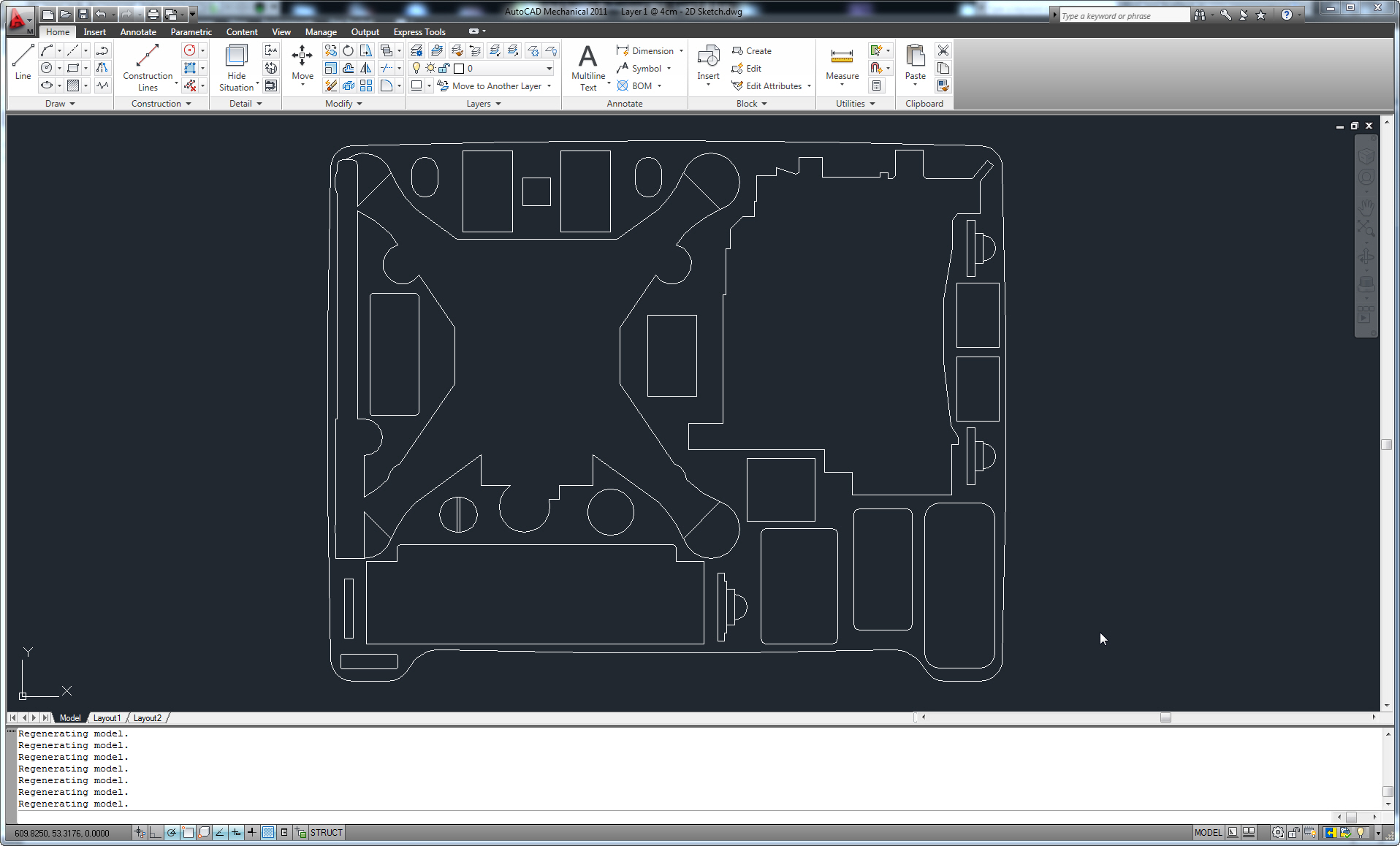Toggle Snap mode in status bar
1400x846 pixels.
point(140,832)
